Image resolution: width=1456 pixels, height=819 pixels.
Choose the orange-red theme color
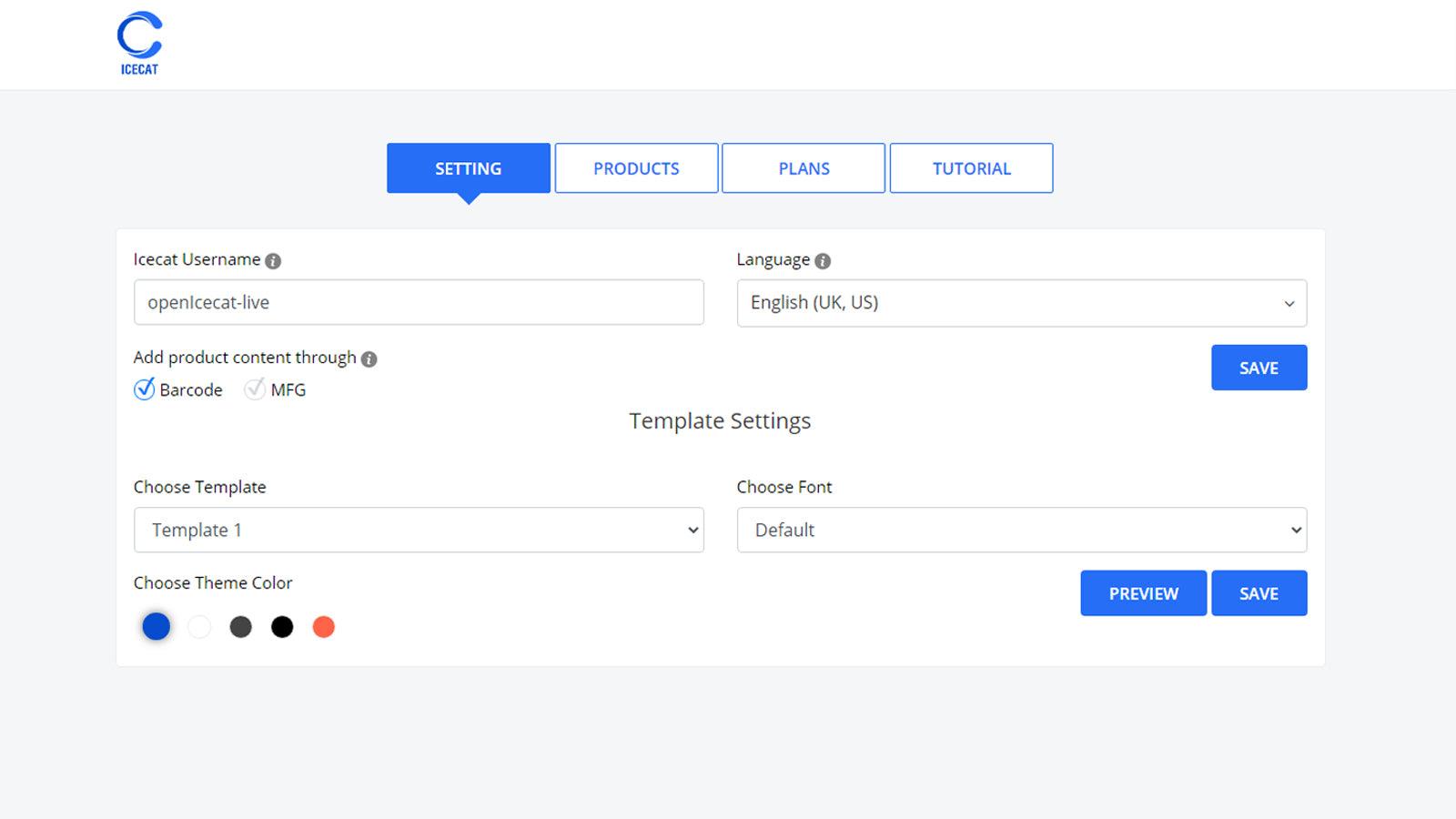pyautogui.click(x=324, y=627)
